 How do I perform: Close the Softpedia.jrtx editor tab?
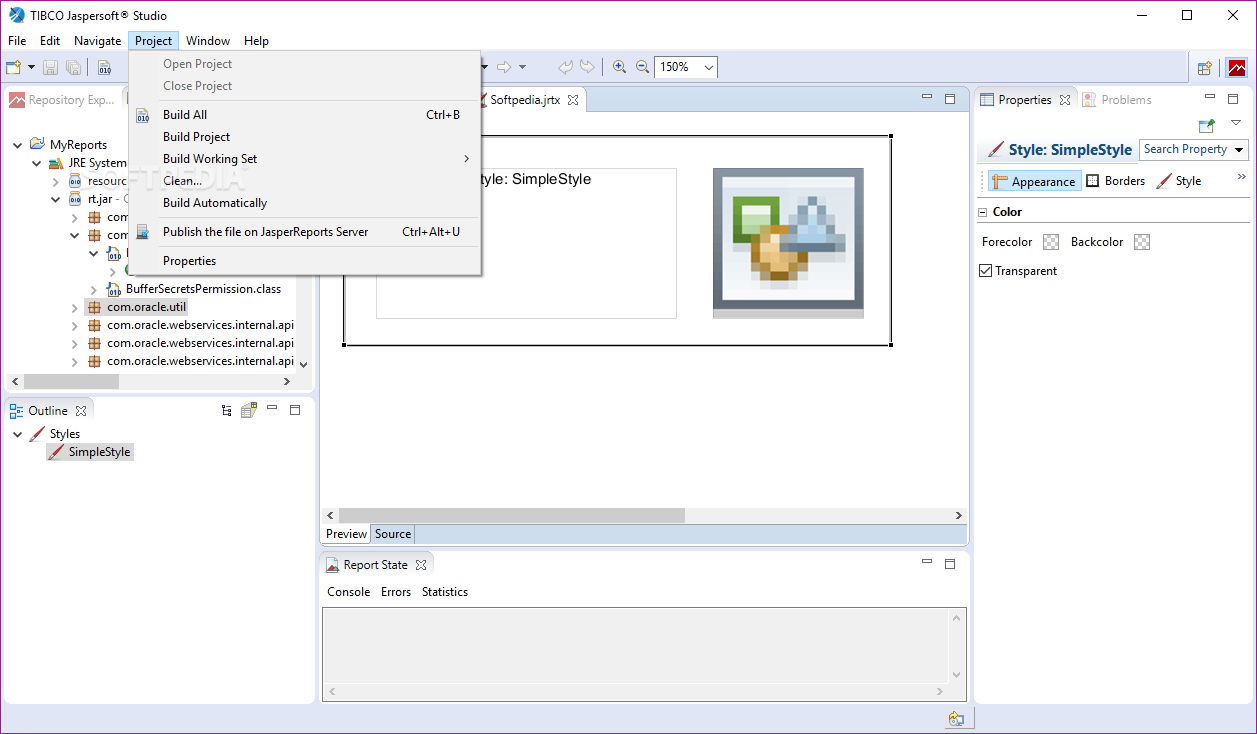573,101
